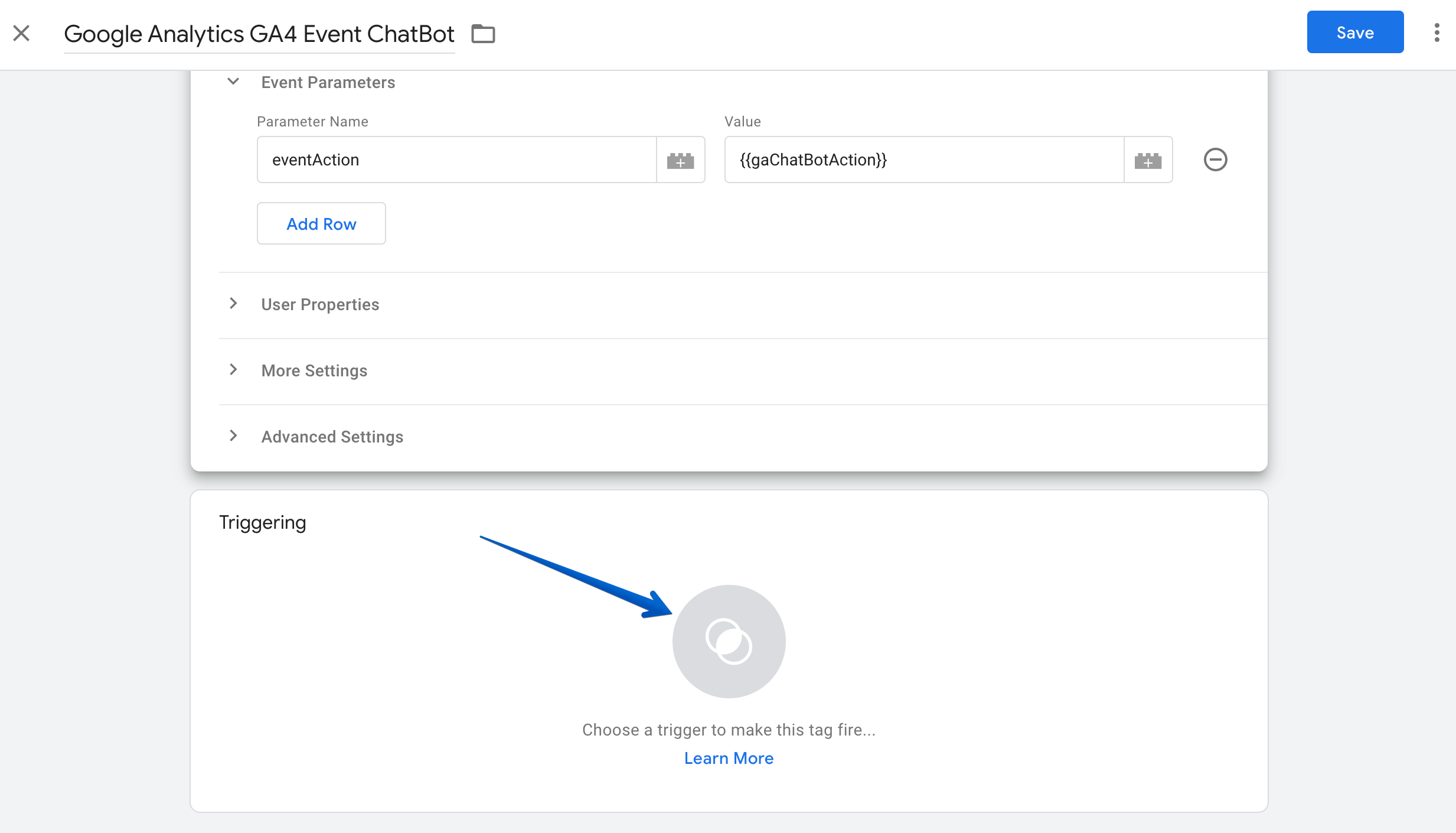Expand the User Properties section
This screenshot has height=833, width=1456.
coord(233,304)
